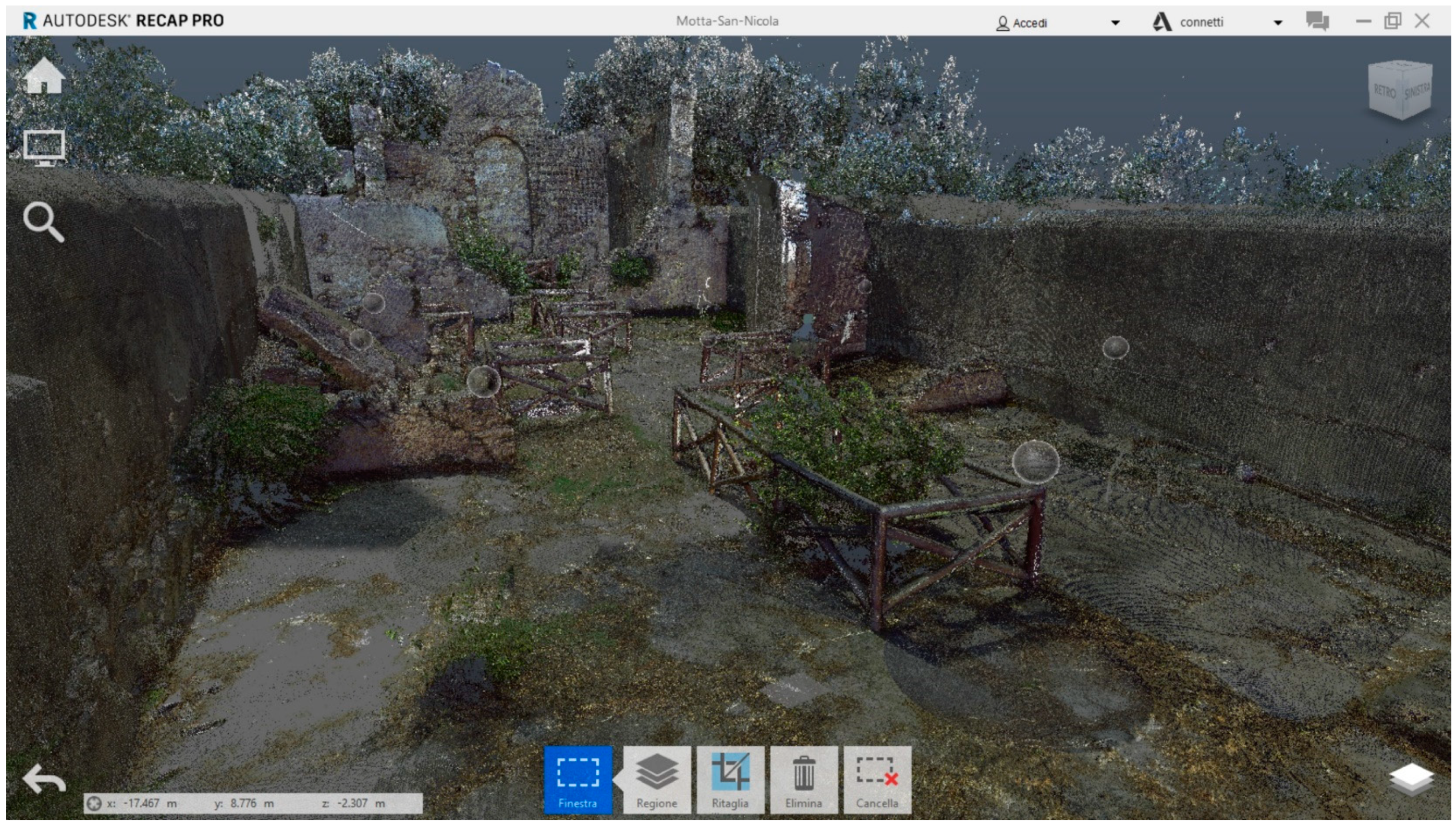
Task: Click the back arrow icon
Action: tap(44, 779)
